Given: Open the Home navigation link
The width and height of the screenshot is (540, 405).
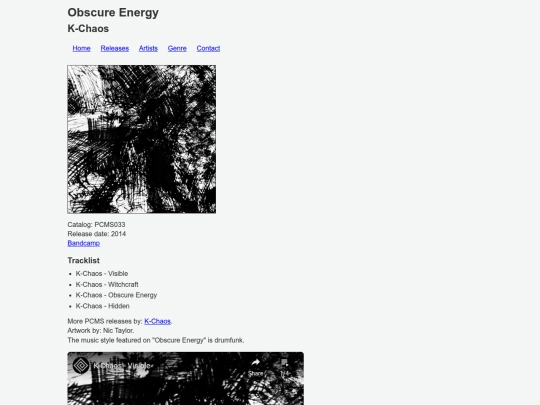Looking at the screenshot, I should click(81, 48).
